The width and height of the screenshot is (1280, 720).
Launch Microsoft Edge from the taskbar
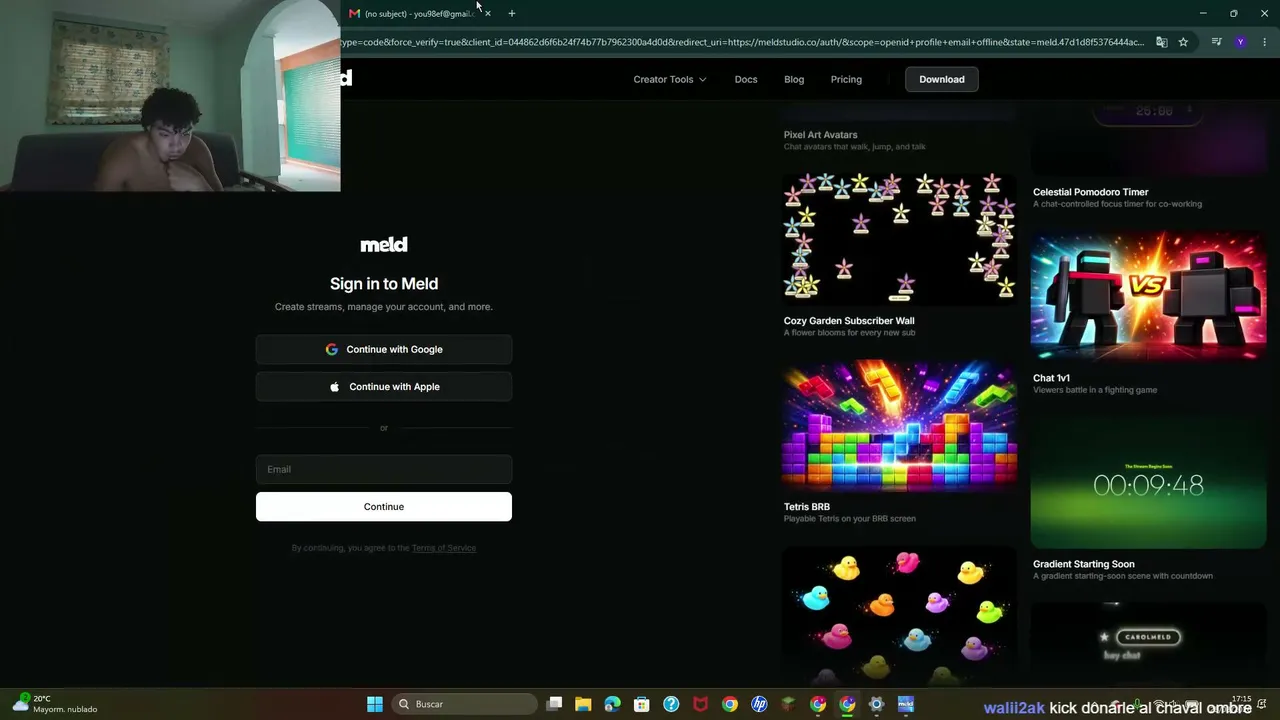coord(613,704)
